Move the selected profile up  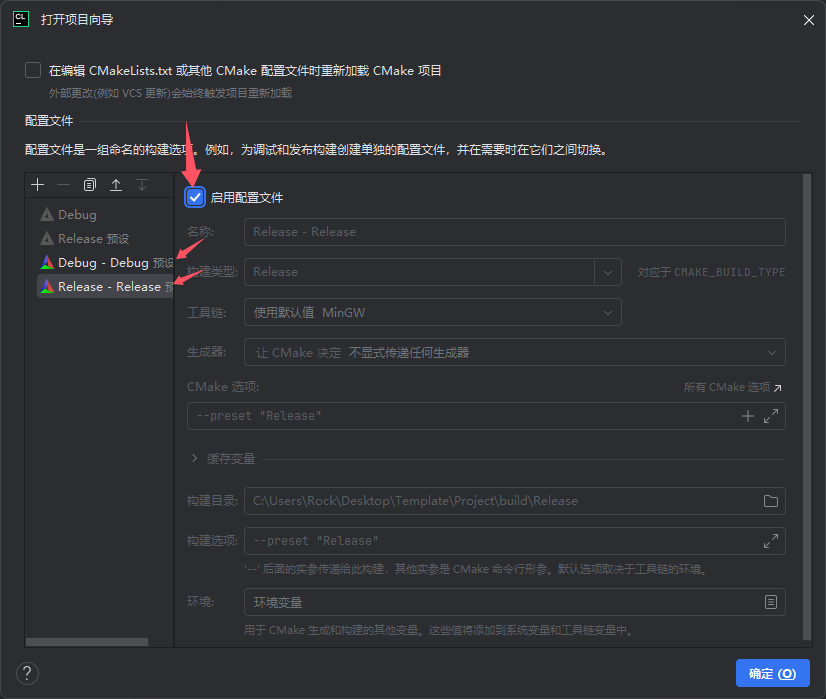[114, 184]
